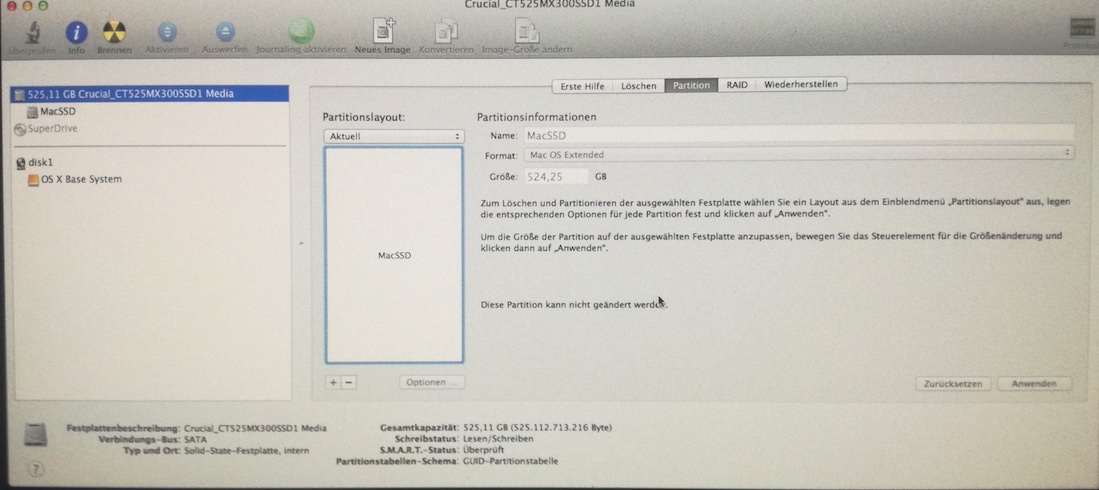
Task: Open the Info toolbar icon
Action: tap(76, 32)
